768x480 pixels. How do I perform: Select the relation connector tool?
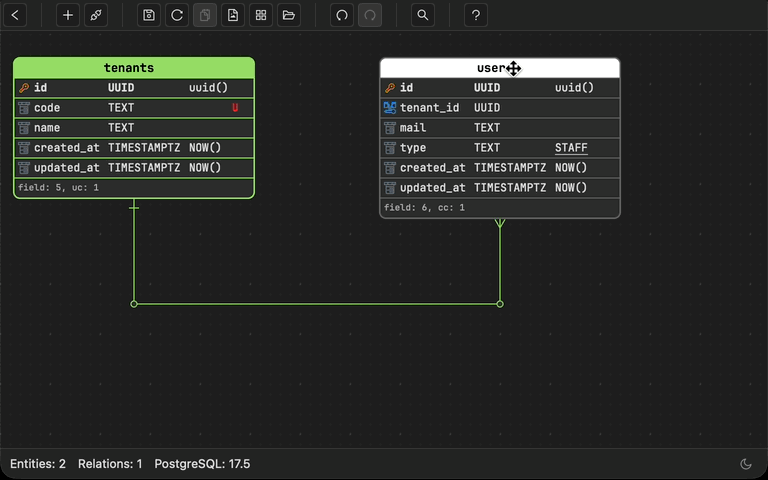(x=95, y=15)
